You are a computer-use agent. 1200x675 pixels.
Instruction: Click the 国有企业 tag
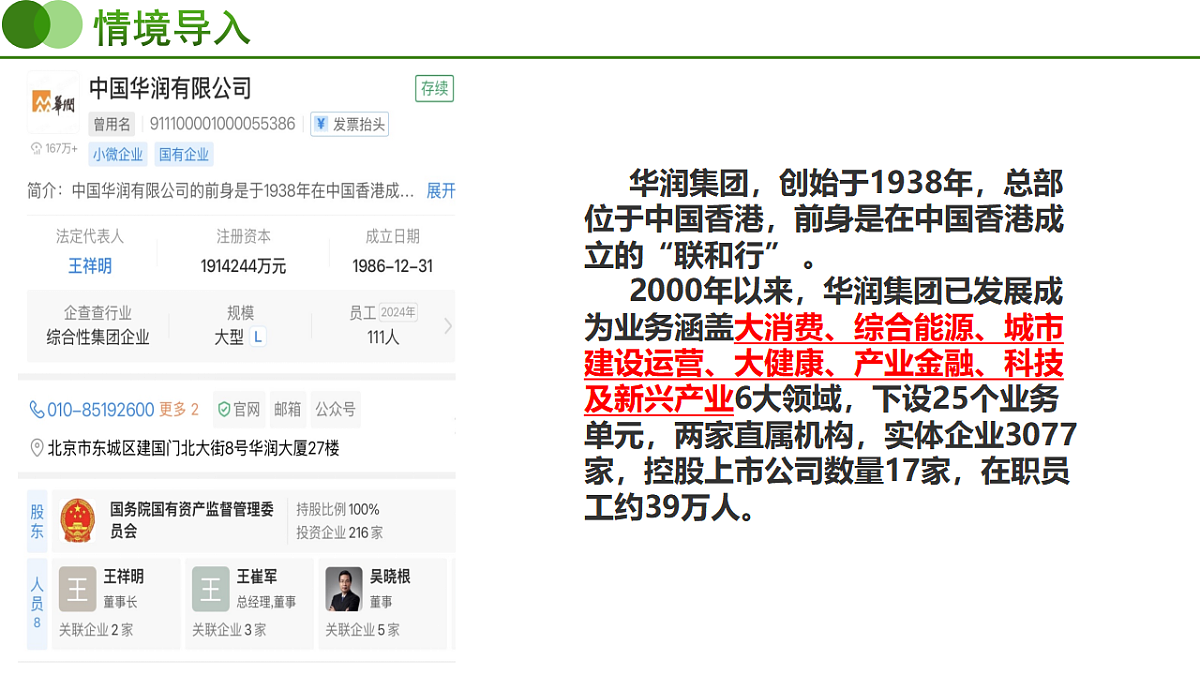184,154
